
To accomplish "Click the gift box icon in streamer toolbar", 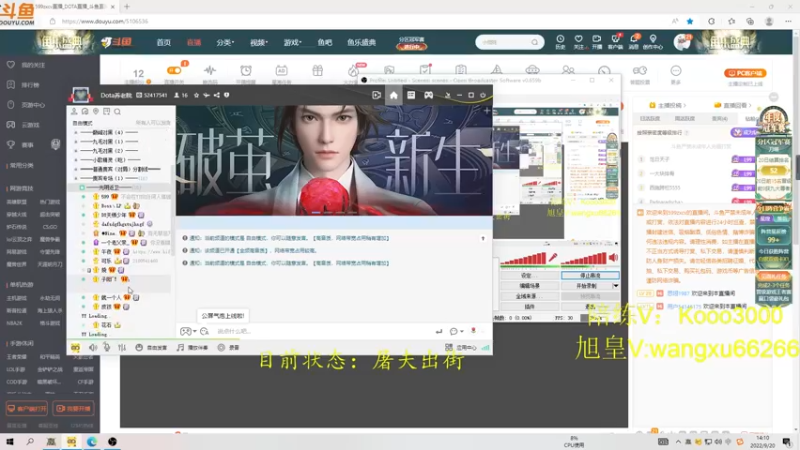I will coord(317,70).
